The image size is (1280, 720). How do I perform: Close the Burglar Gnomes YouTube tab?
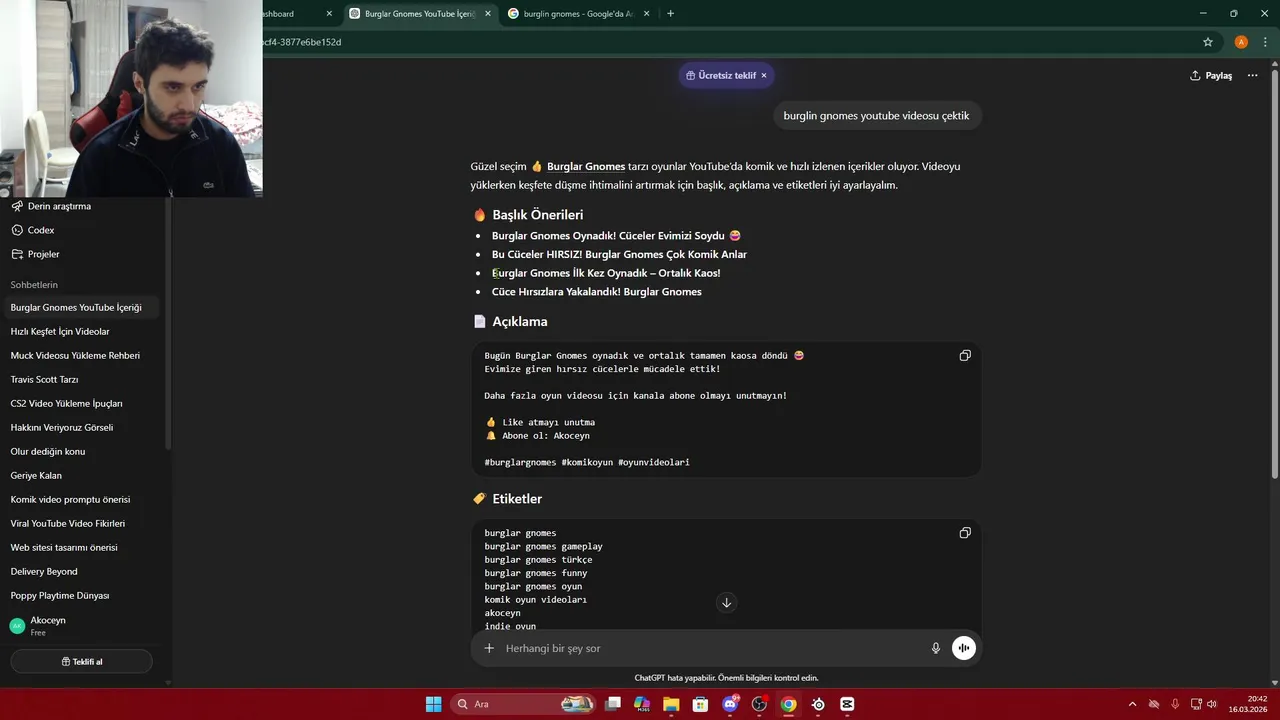[x=488, y=14]
